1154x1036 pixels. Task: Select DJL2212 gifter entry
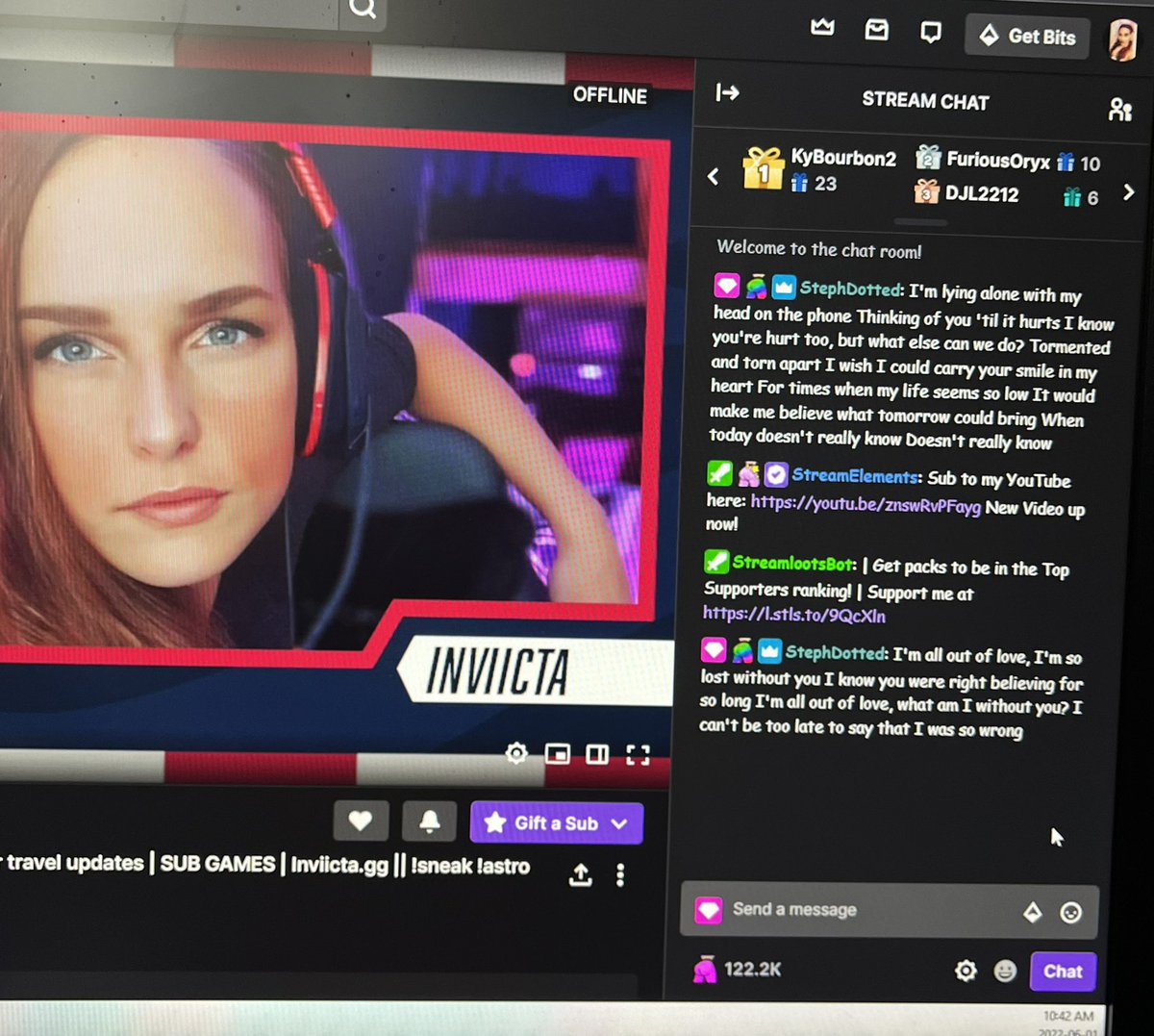1006,195
